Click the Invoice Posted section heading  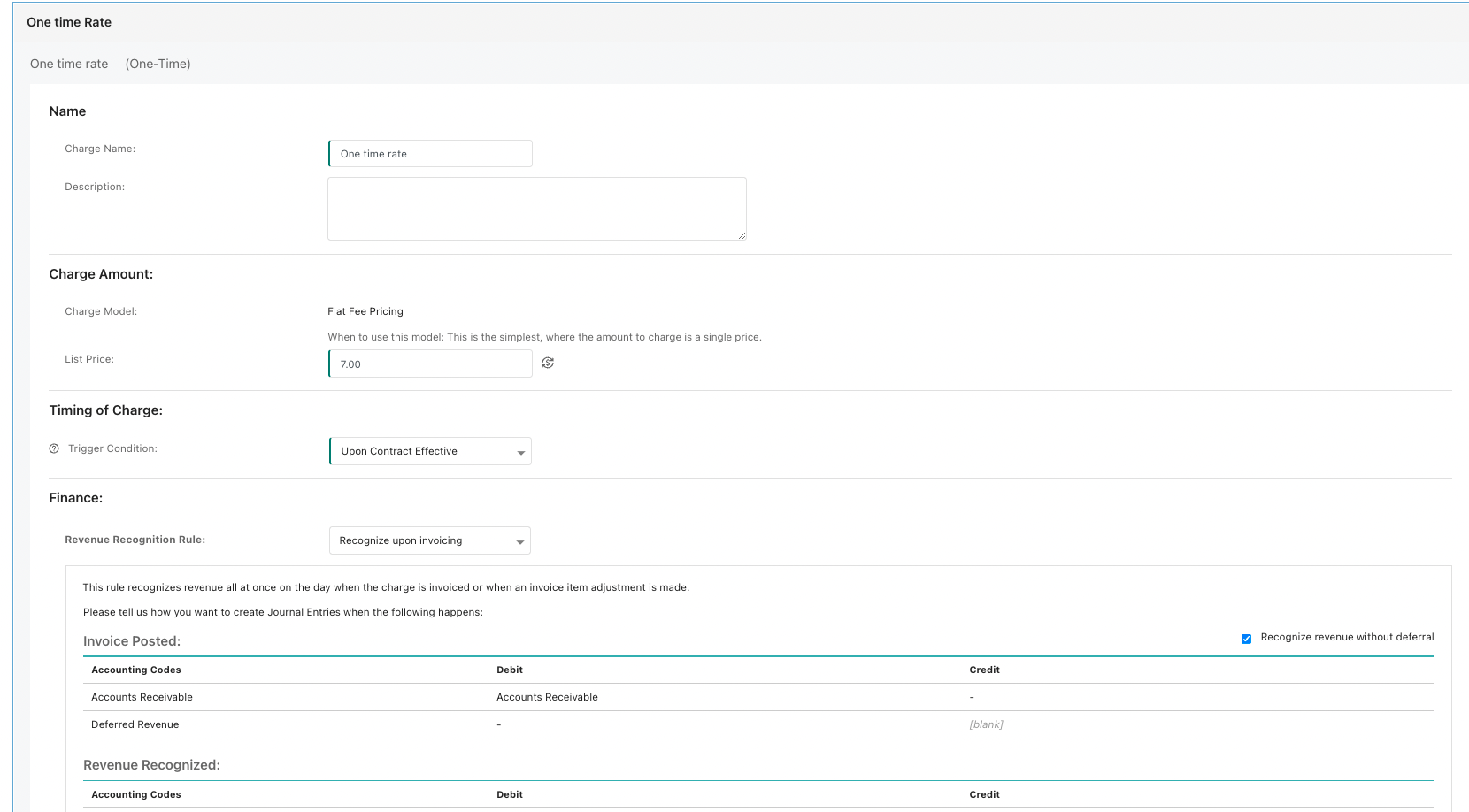(x=132, y=641)
